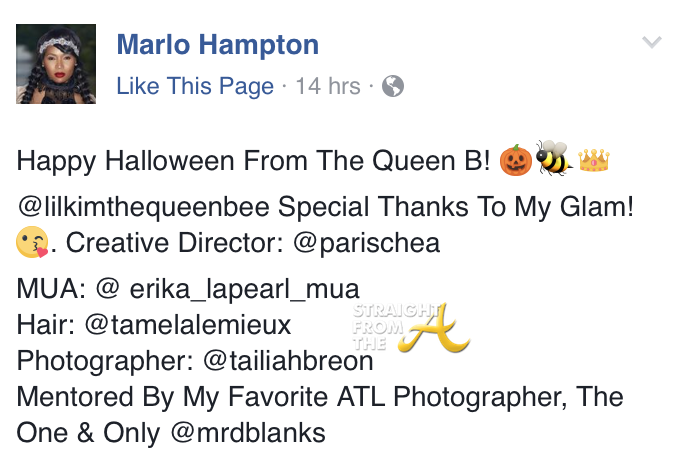Viewport: 681px width, 474px height.
Task: Click the Happy Halloween From The Queen B text
Action: pyautogui.click(x=253, y=161)
